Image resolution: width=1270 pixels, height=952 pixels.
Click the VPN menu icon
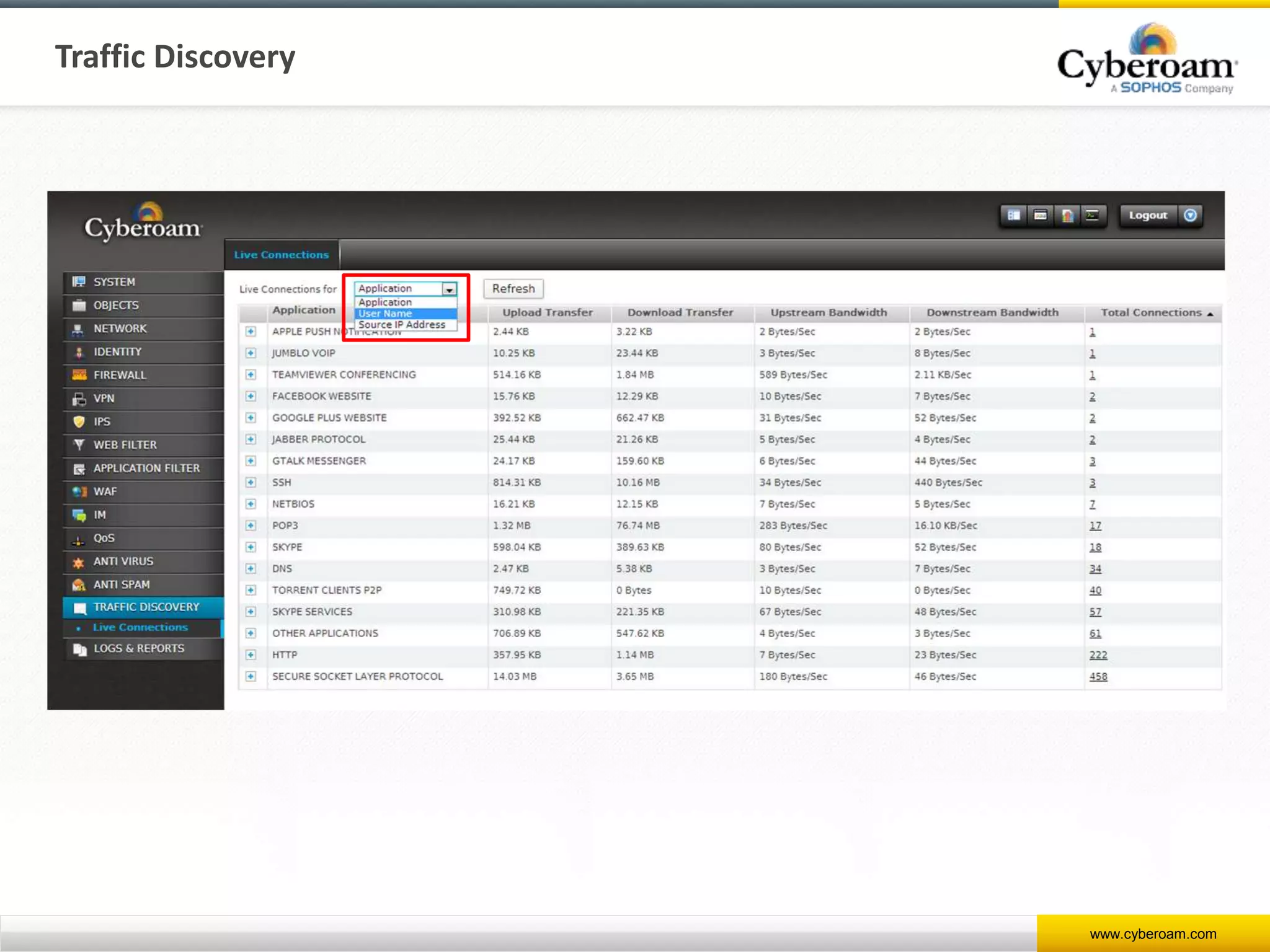pyautogui.click(x=79, y=399)
